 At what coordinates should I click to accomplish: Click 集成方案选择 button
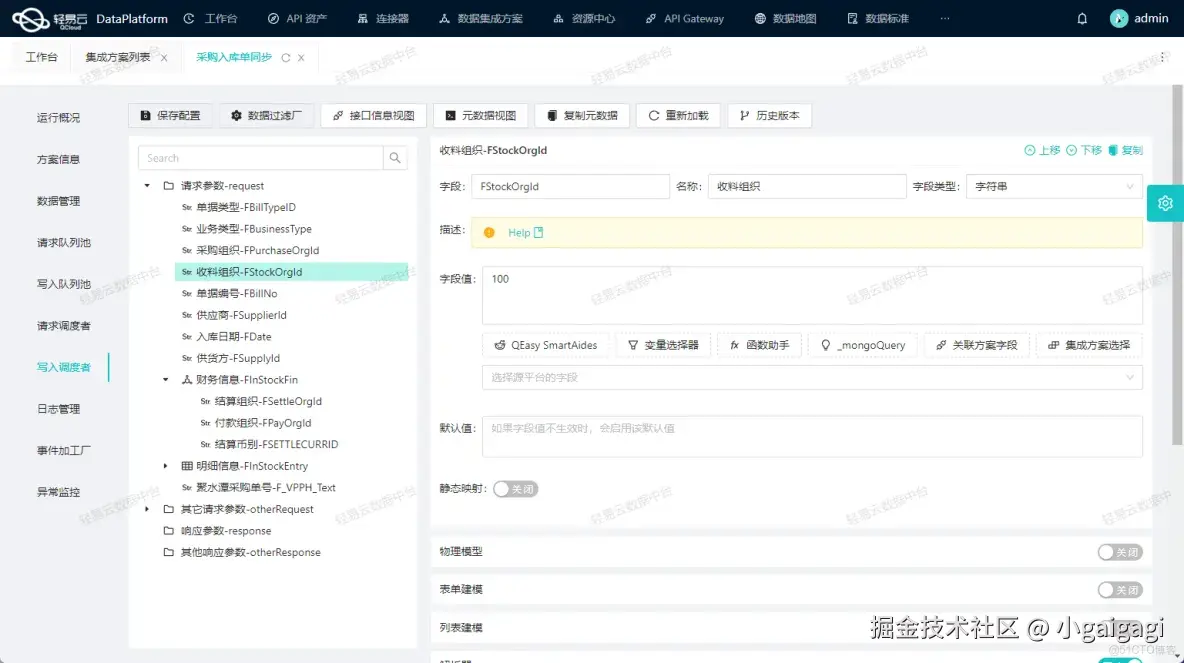point(1089,345)
